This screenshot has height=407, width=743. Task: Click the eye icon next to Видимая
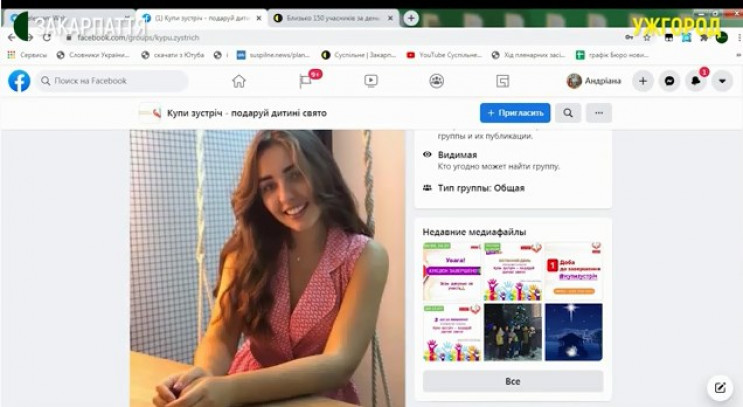[x=427, y=154]
